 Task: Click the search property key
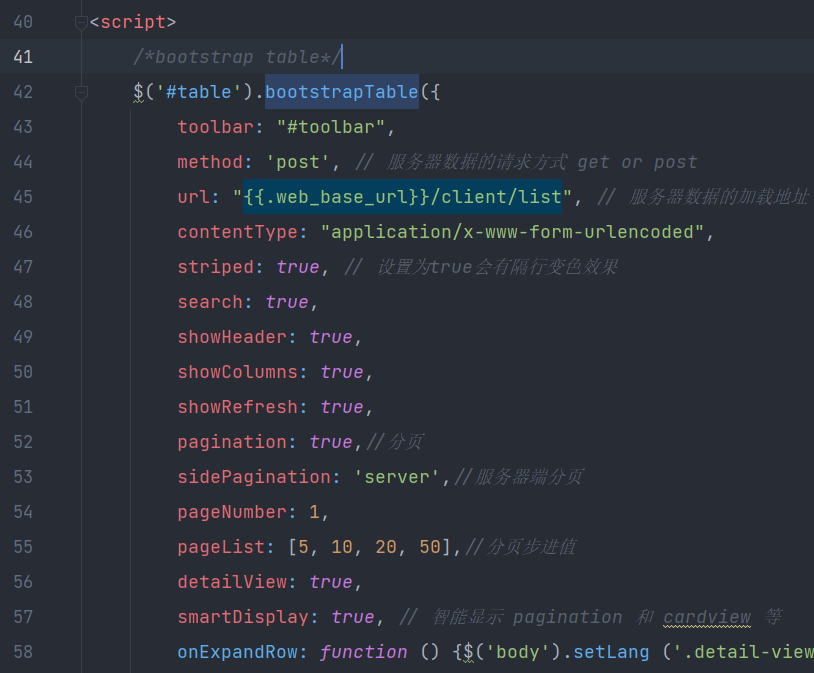pyautogui.click(x=210, y=302)
